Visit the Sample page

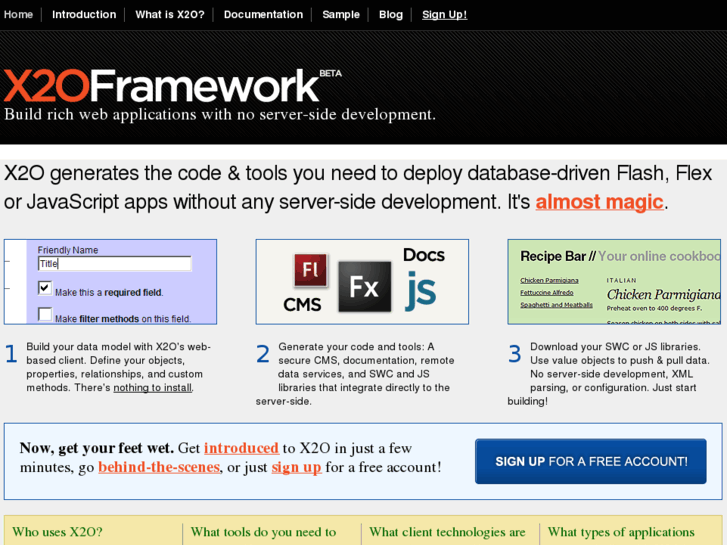(341, 14)
